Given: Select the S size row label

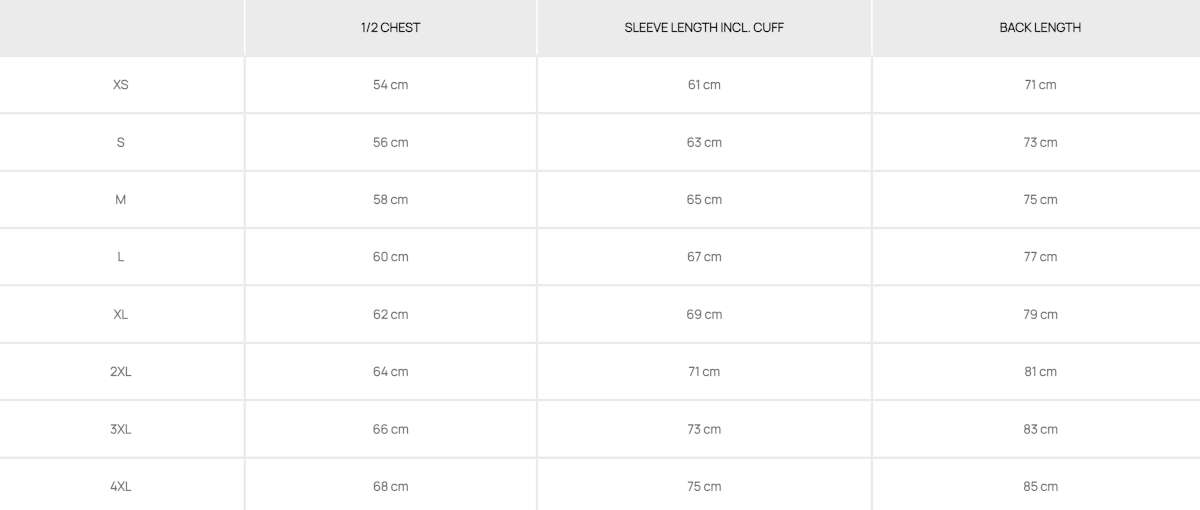Looking at the screenshot, I should (x=121, y=142).
